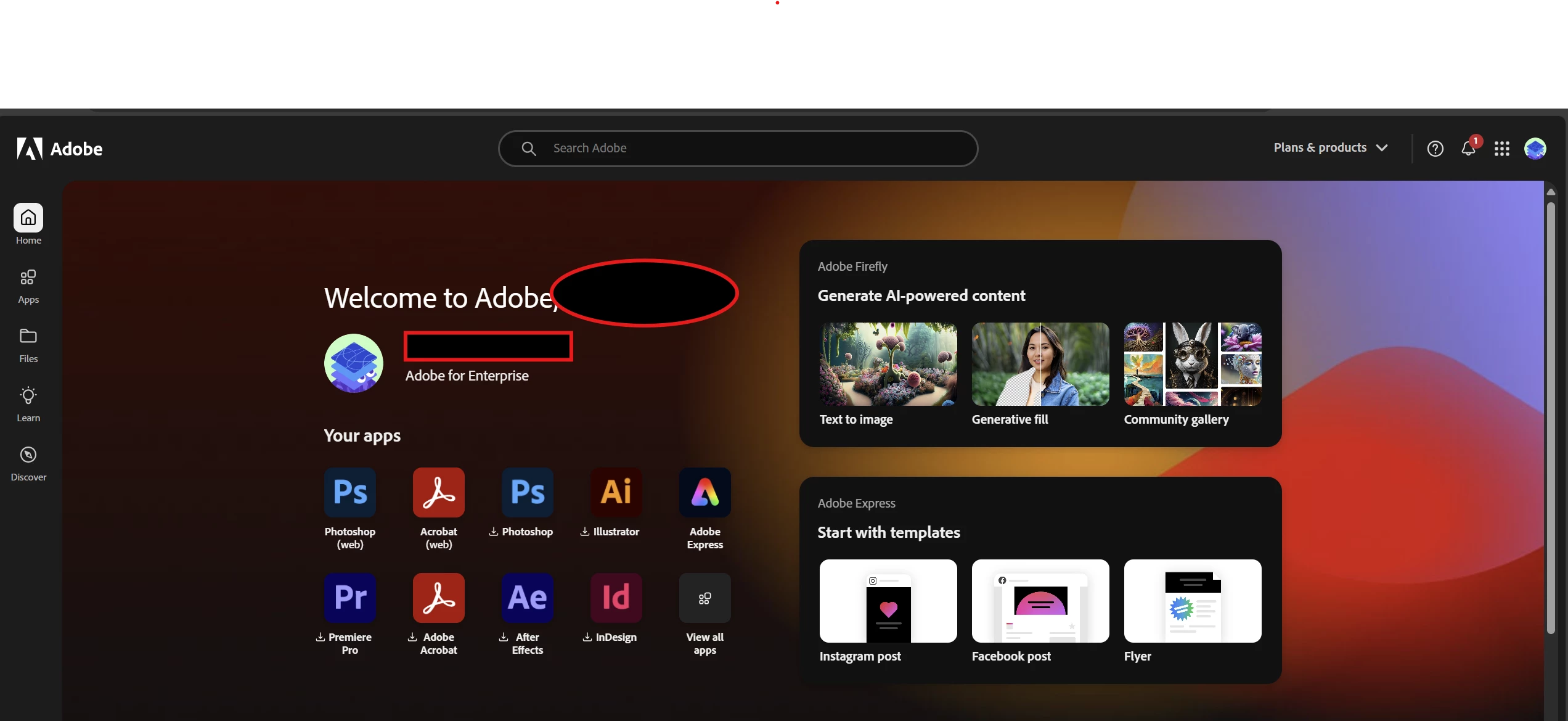Open notifications bell icon
Image resolution: width=1568 pixels, height=721 pixels.
coord(1468,149)
